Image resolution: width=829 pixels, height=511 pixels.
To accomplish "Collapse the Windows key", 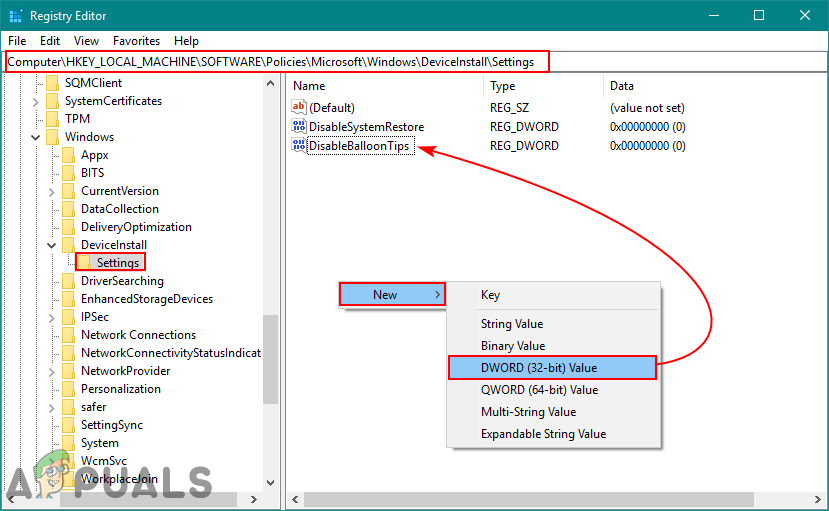I will click(35, 137).
